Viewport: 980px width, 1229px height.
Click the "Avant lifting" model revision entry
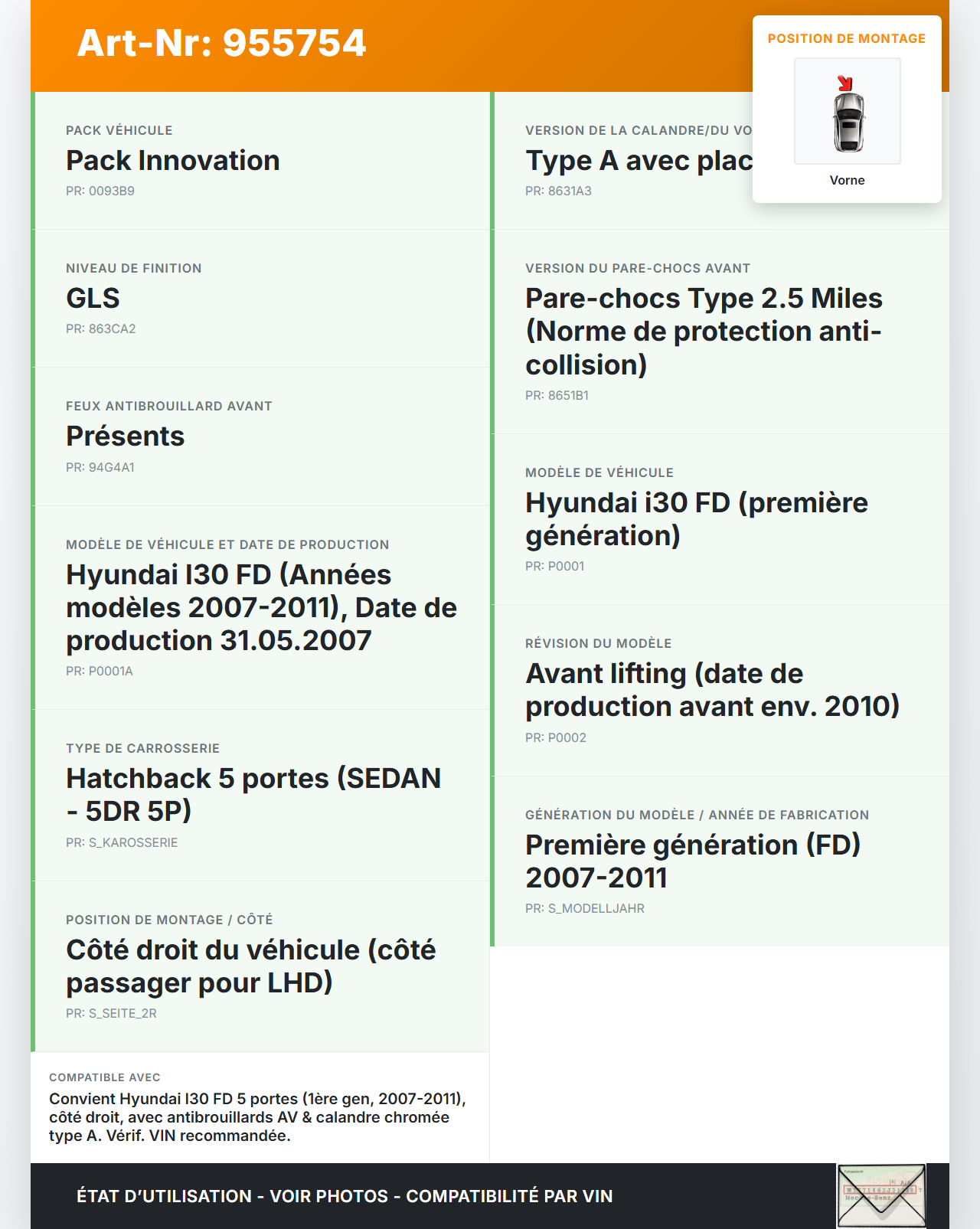pos(712,690)
